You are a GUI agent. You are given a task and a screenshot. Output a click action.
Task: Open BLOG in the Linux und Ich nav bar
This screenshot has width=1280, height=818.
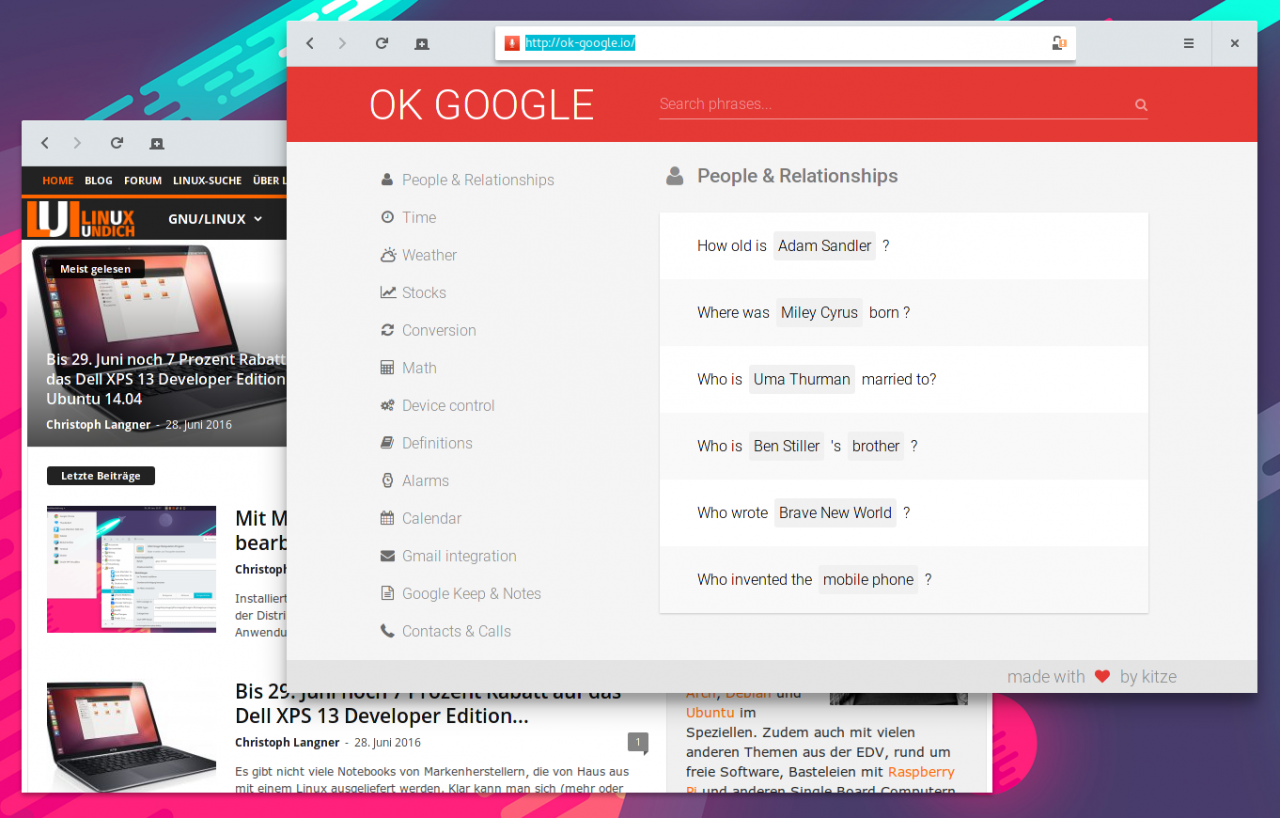[x=99, y=181]
